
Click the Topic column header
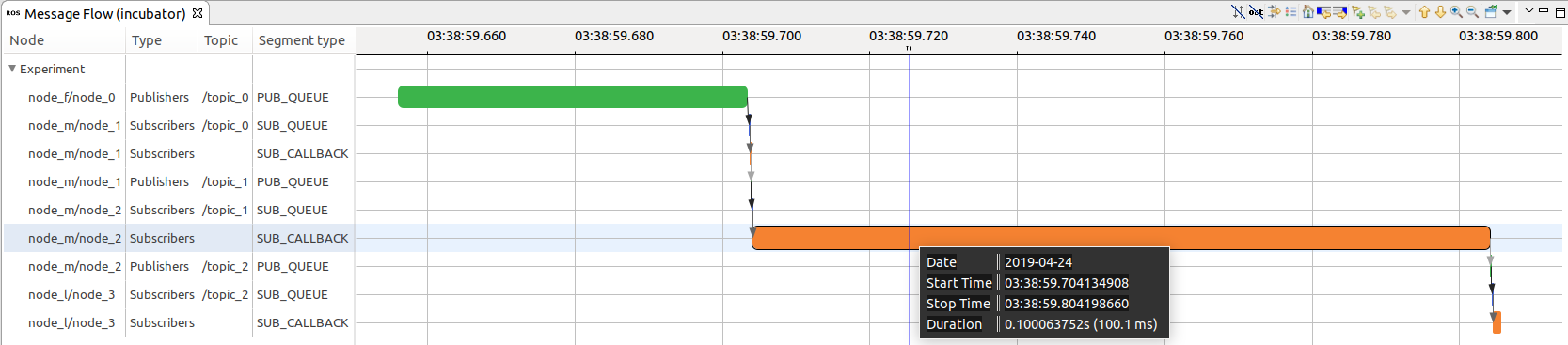222,40
